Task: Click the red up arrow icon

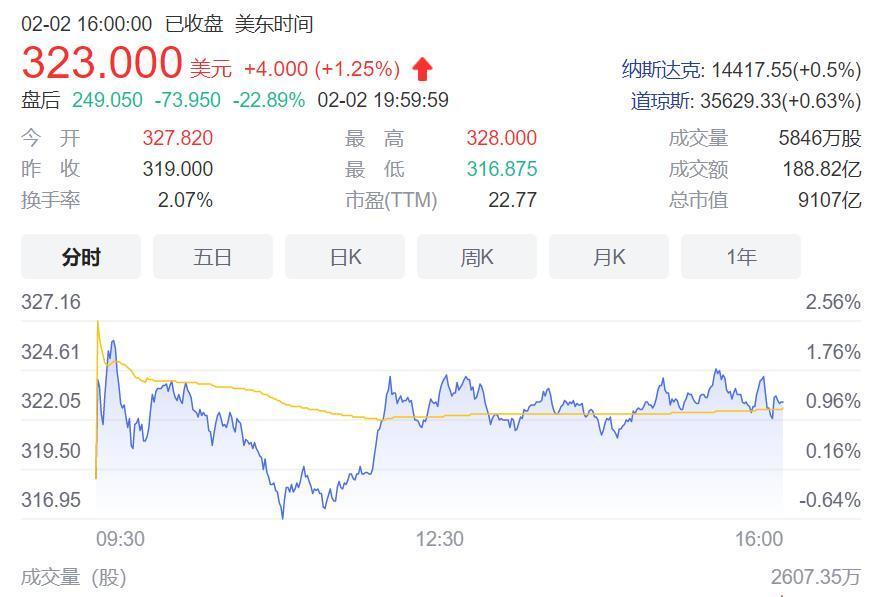Action: click(x=422, y=69)
